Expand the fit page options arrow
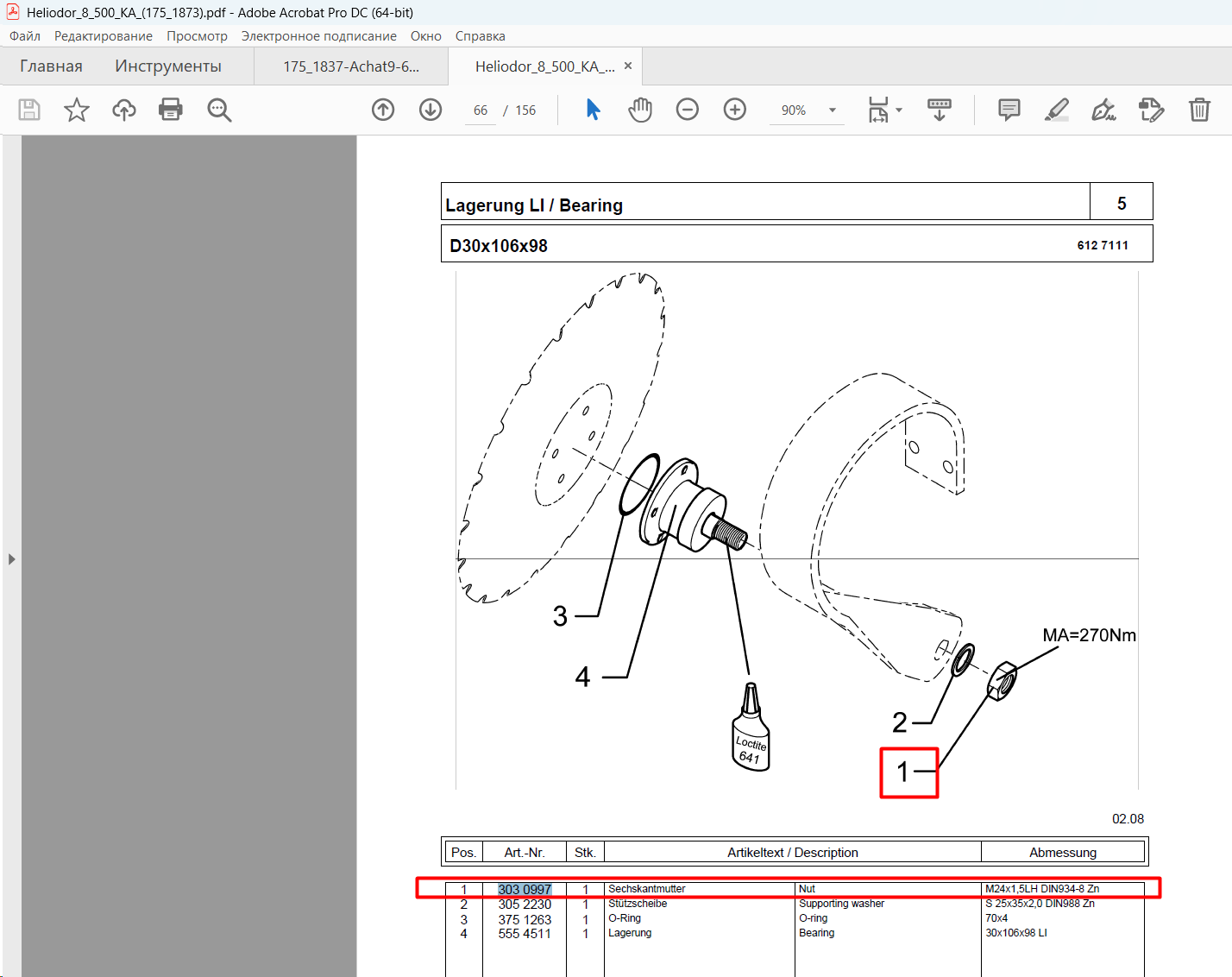The height and width of the screenshot is (977, 1232). pos(899,110)
